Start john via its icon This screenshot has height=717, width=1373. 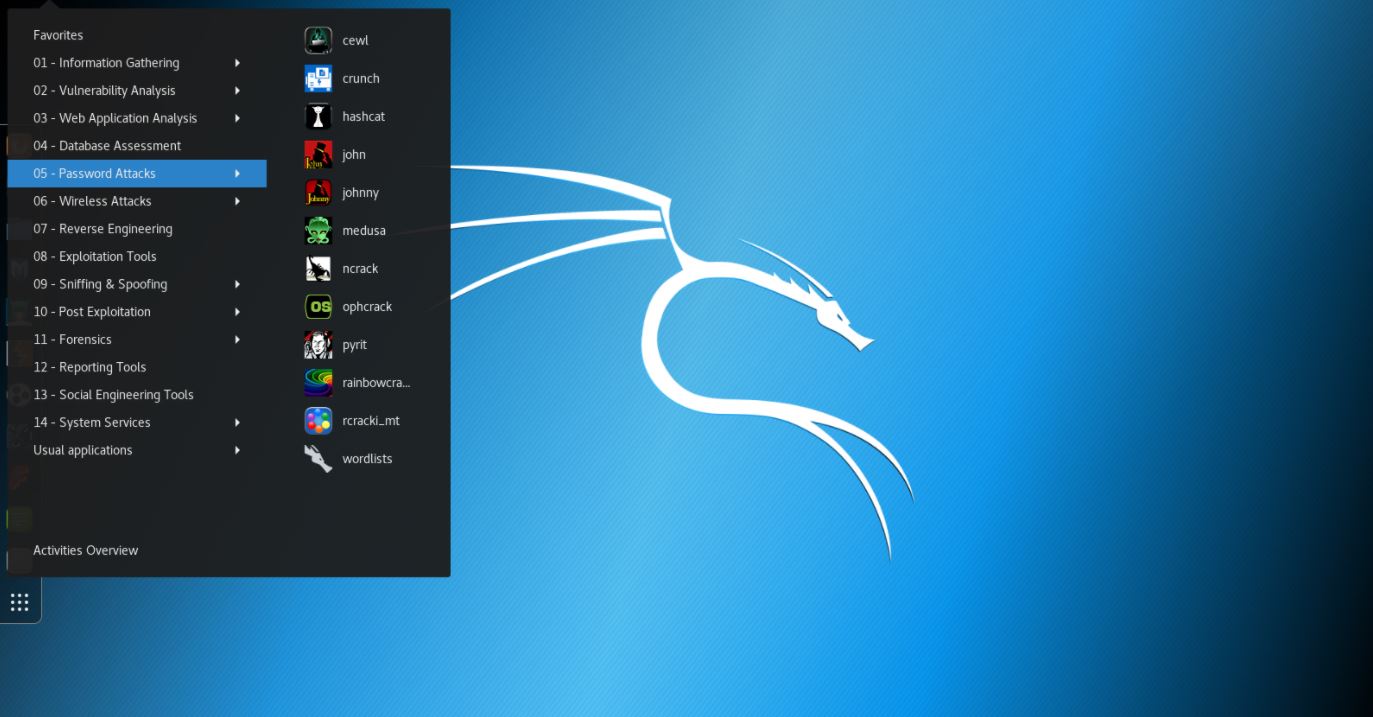(x=318, y=155)
